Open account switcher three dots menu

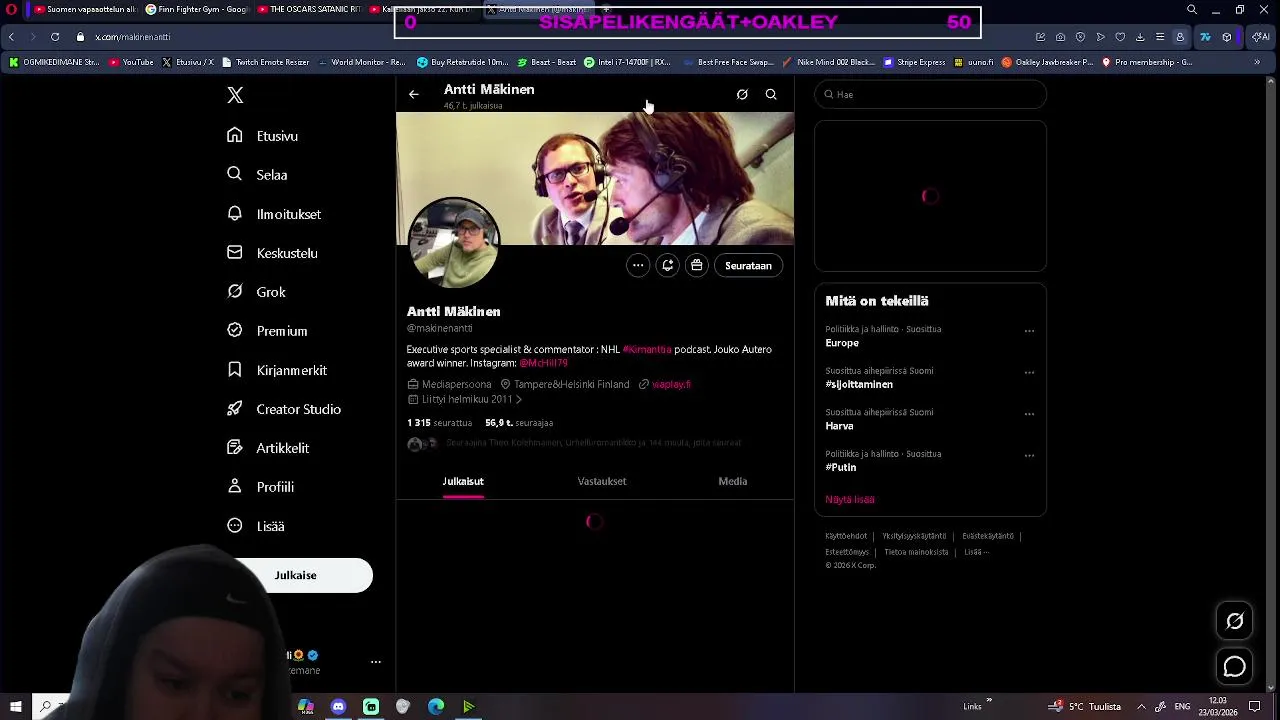[376, 662]
